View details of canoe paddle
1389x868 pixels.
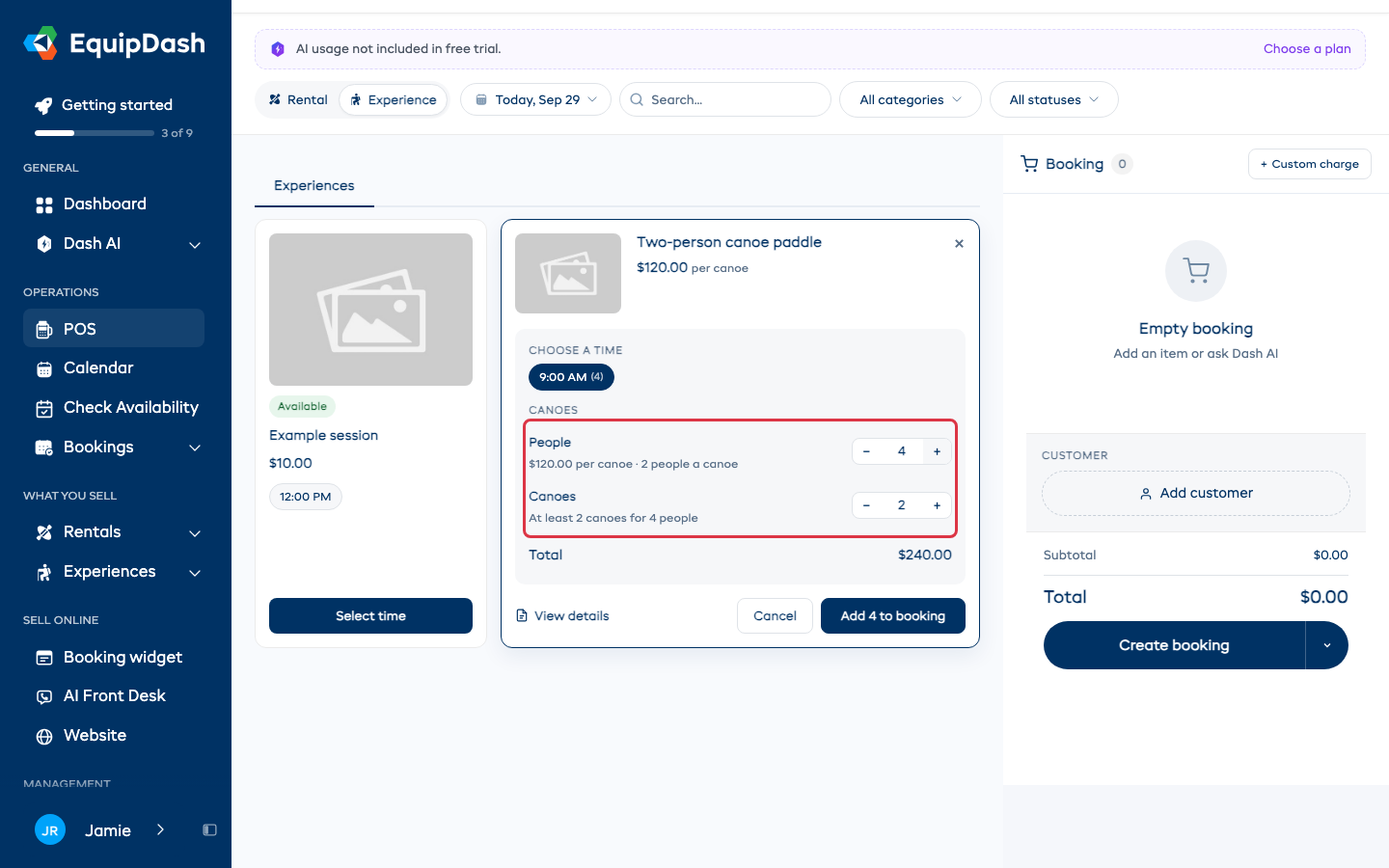(562, 616)
